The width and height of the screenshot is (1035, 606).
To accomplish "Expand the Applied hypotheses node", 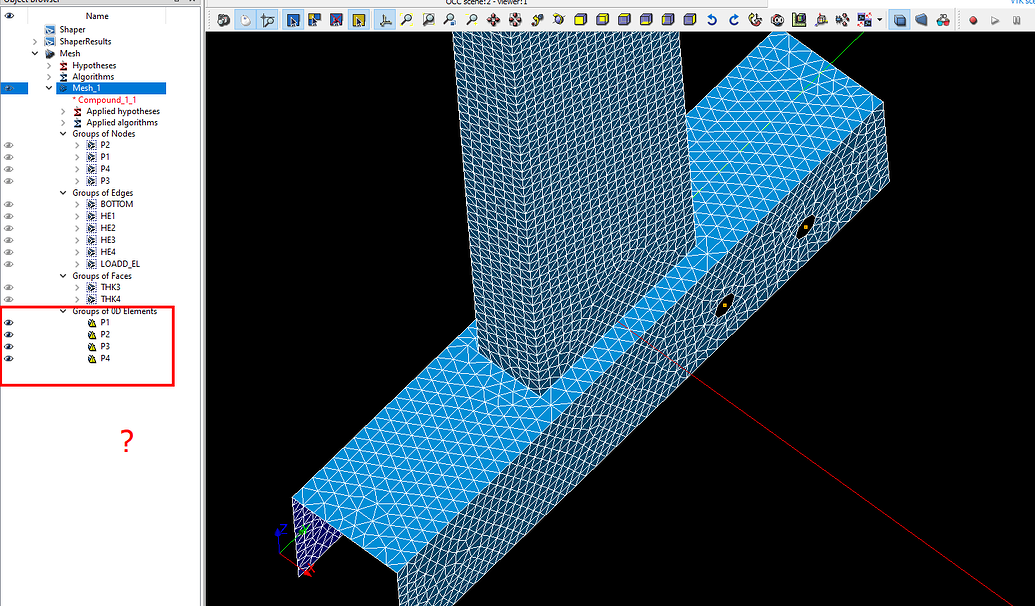I will [x=63, y=112].
